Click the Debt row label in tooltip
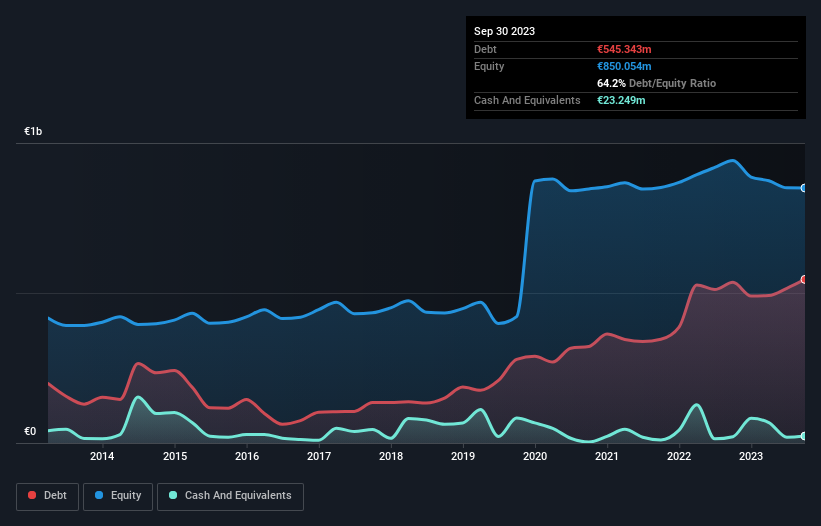 (485, 49)
